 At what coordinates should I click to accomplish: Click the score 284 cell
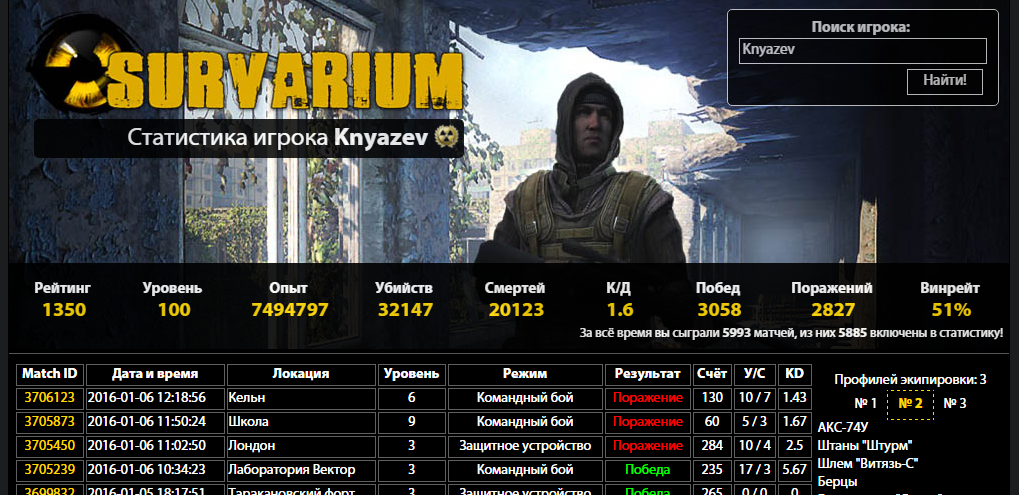point(712,446)
